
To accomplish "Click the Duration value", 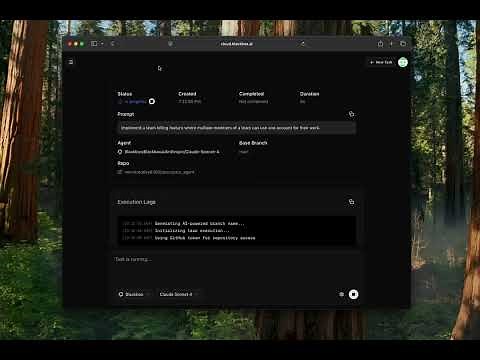I will 302,101.
